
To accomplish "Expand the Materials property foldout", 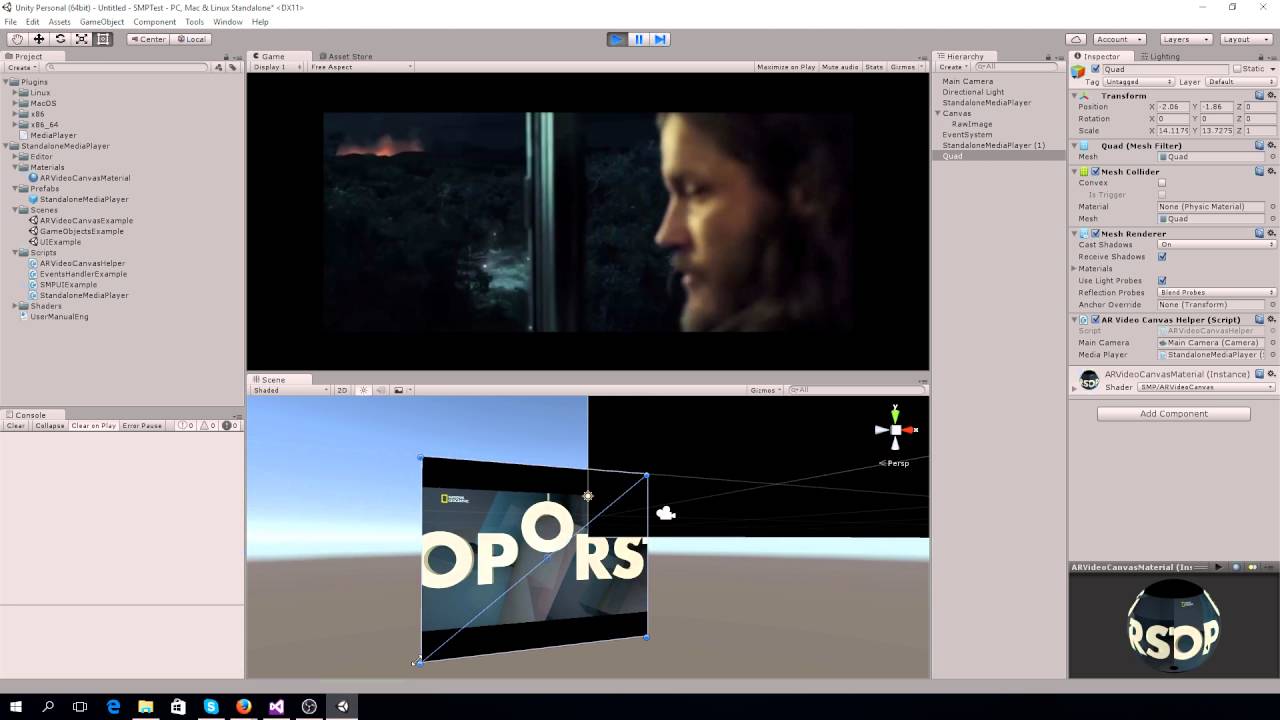I will [1075, 268].
